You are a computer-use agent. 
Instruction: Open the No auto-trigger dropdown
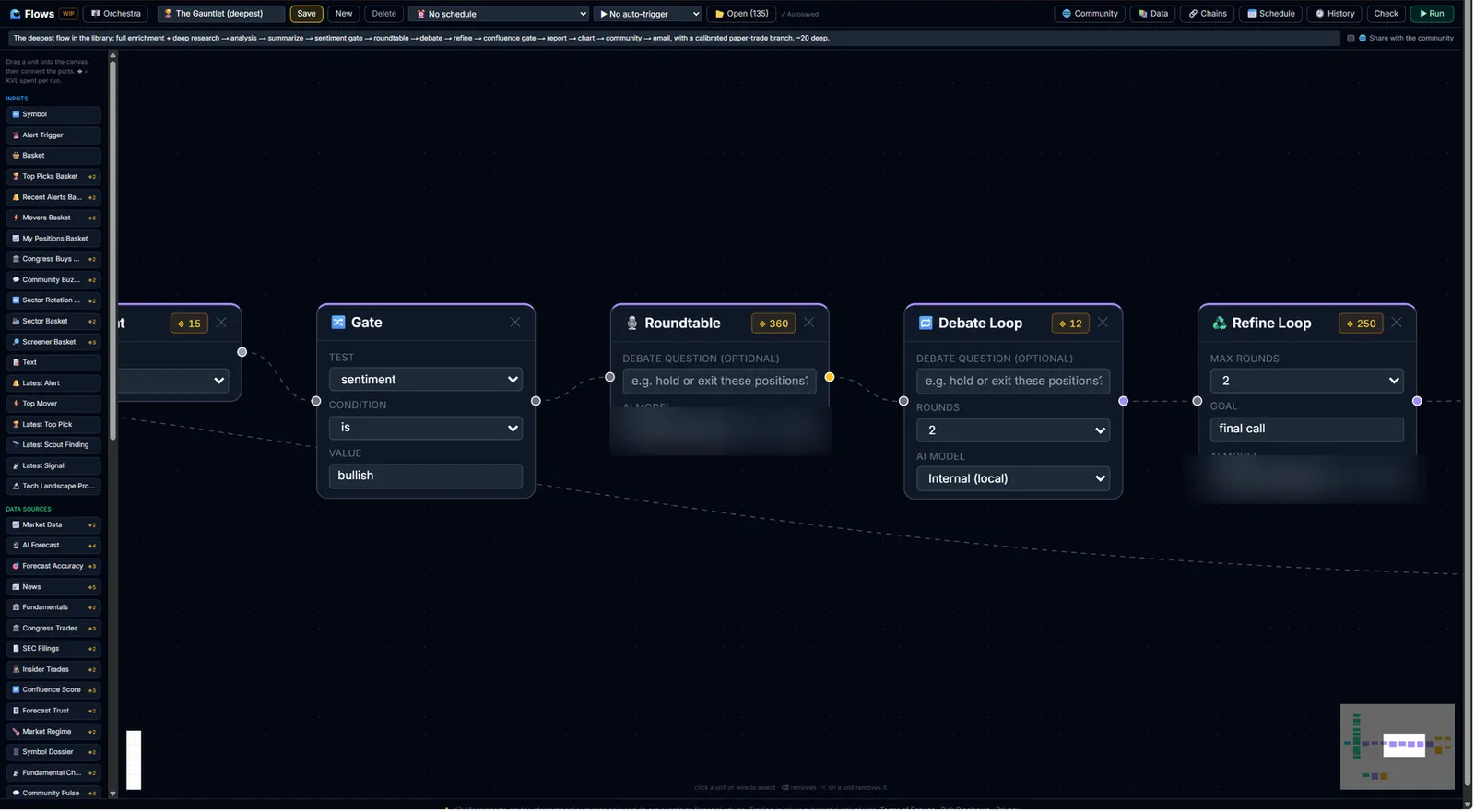pyautogui.click(x=648, y=14)
